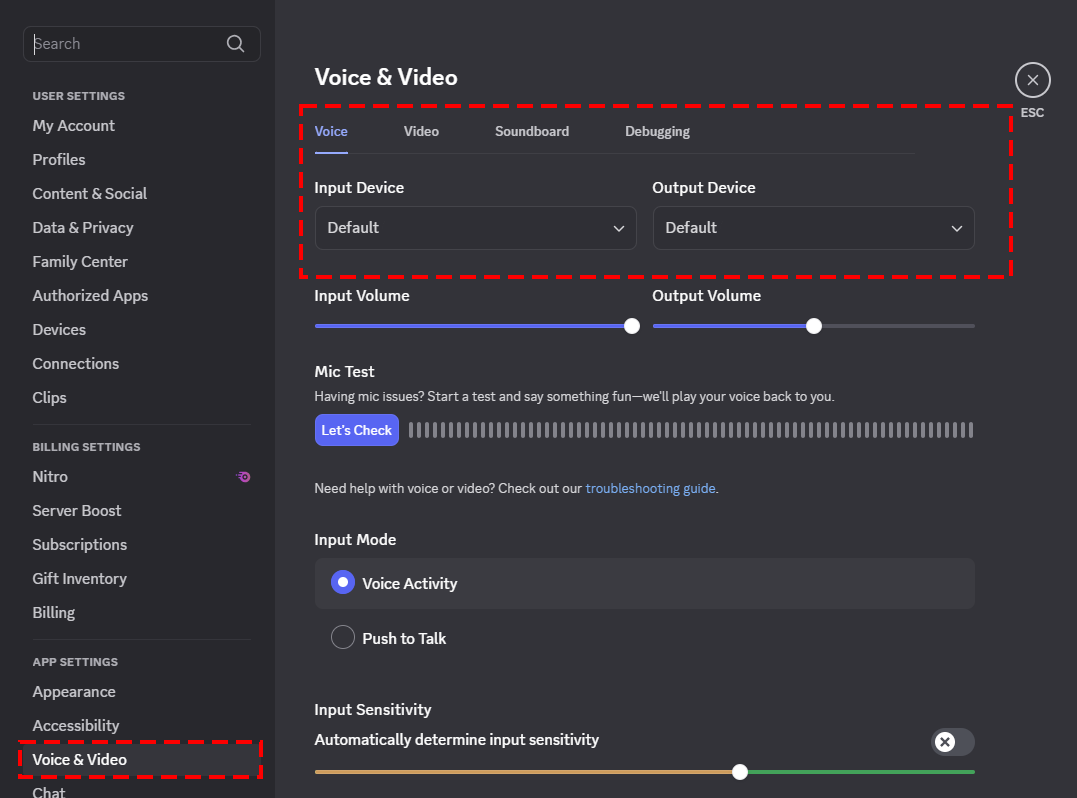1077x798 pixels.
Task: Click the mic test level meter
Action: [690, 430]
